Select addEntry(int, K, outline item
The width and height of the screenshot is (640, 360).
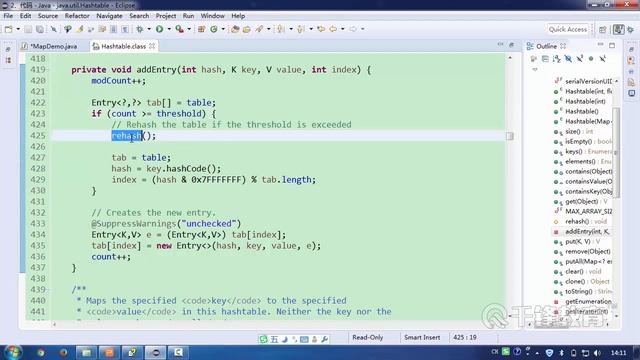pos(582,231)
